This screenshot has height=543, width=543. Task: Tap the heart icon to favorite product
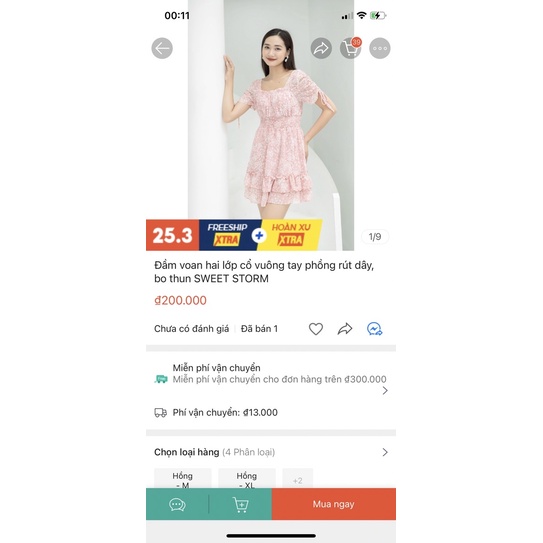coord(316,329)
